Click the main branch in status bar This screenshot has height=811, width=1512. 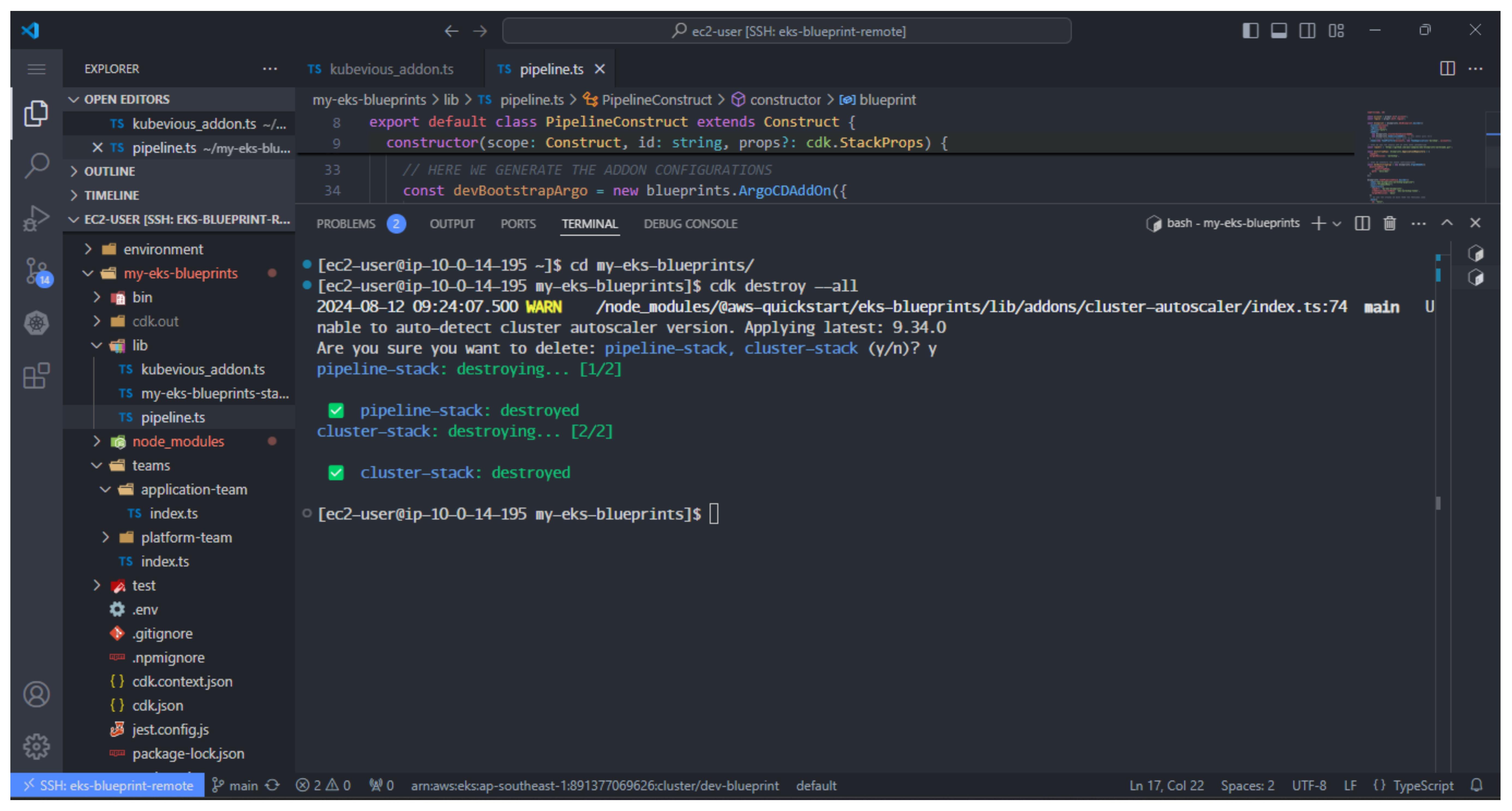coord(235,786)
